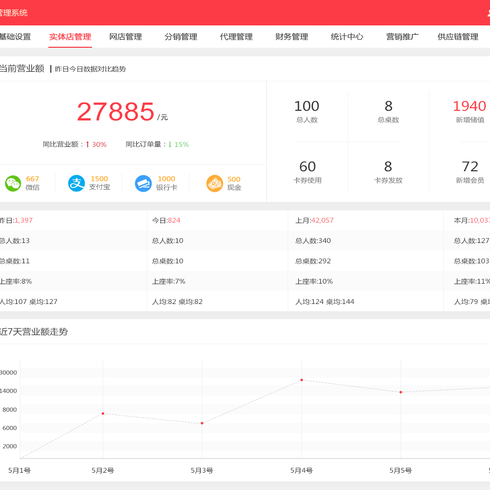
Task: Click the 500 现金 amount
Action: (234, 179)
